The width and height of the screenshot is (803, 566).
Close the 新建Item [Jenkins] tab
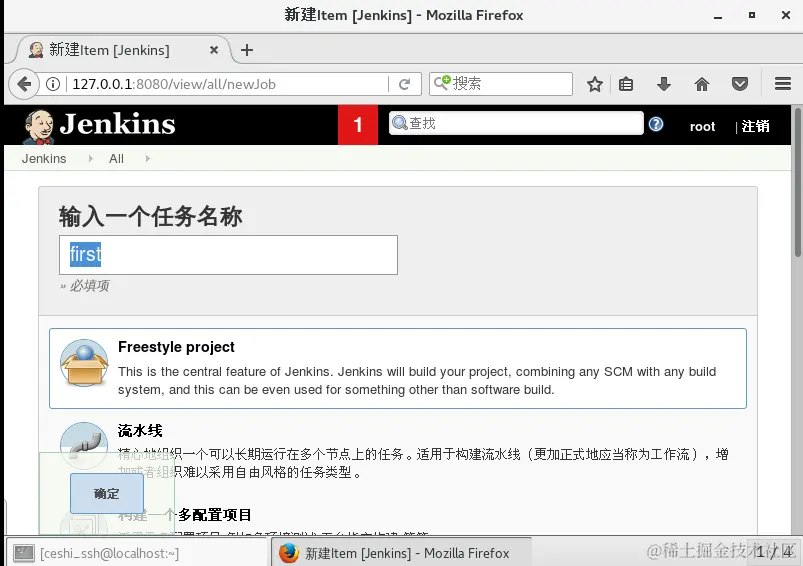click(214, 50)
